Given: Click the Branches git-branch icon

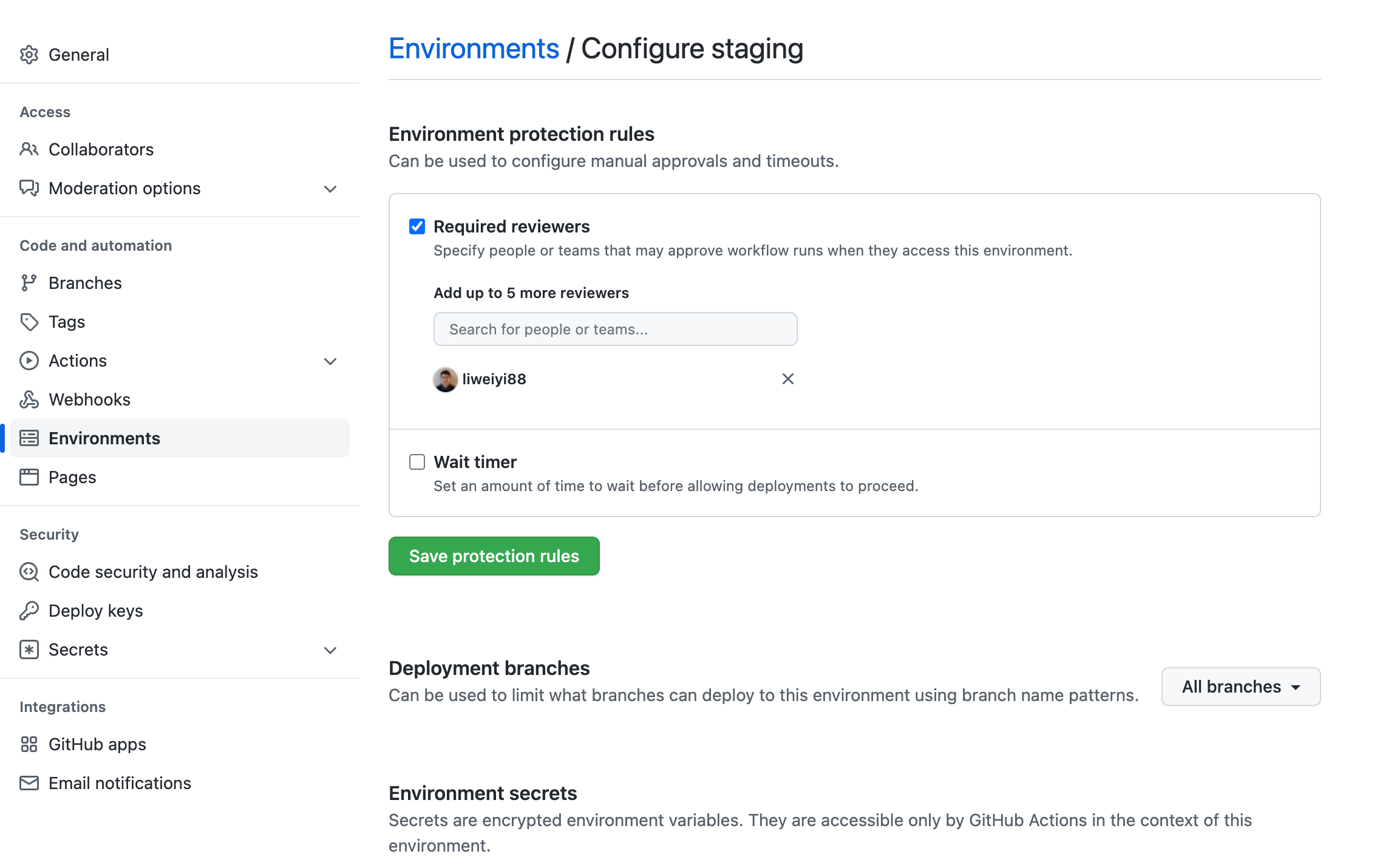Looking at the screenshot, I should point(29,283).
